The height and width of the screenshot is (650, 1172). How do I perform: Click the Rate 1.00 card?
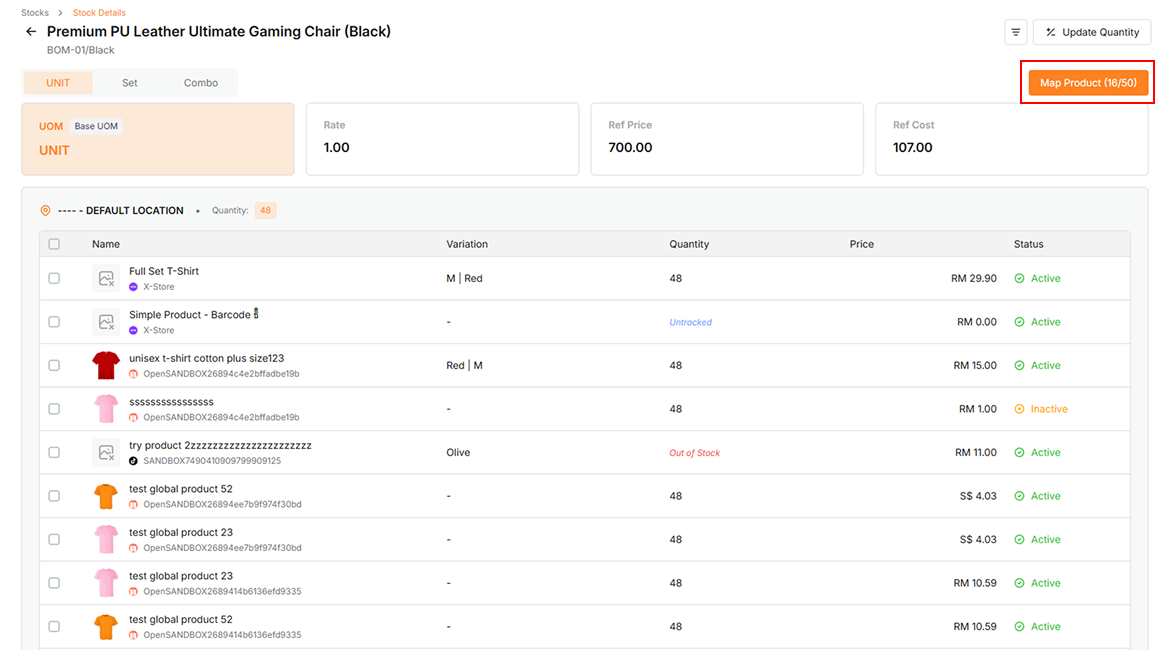click(442, 139)
